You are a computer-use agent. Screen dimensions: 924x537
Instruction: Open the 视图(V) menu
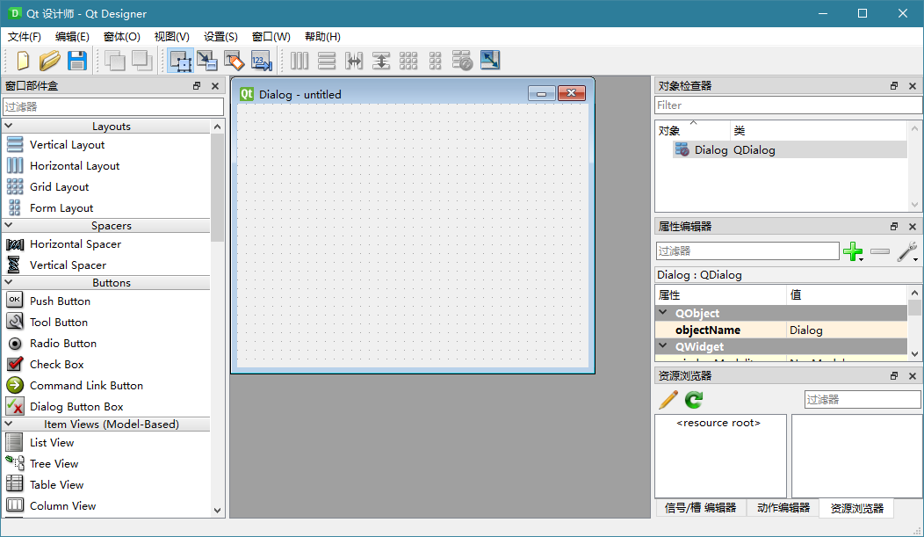click(172, 37)
